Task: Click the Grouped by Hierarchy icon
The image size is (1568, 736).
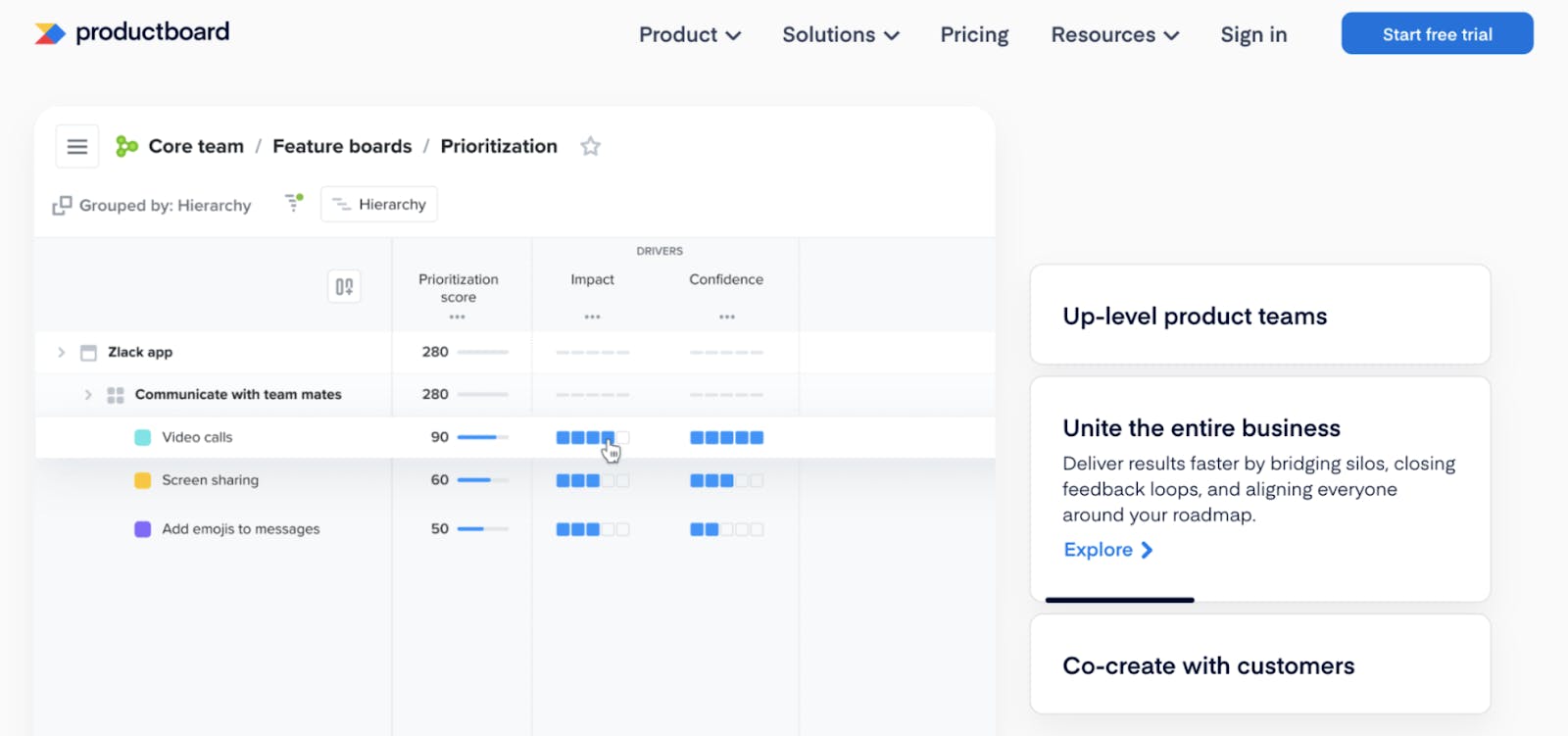Action: click(62, 205)
